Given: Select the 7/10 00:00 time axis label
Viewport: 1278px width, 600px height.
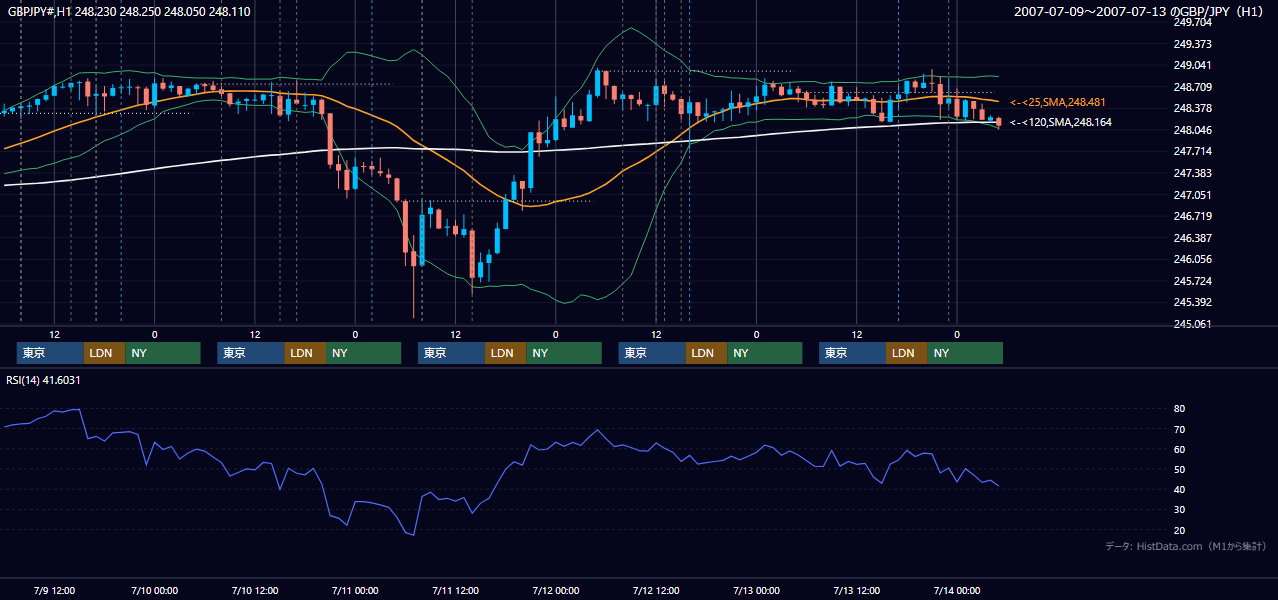Looking at the screenshot, I should (x=155, y=590).
